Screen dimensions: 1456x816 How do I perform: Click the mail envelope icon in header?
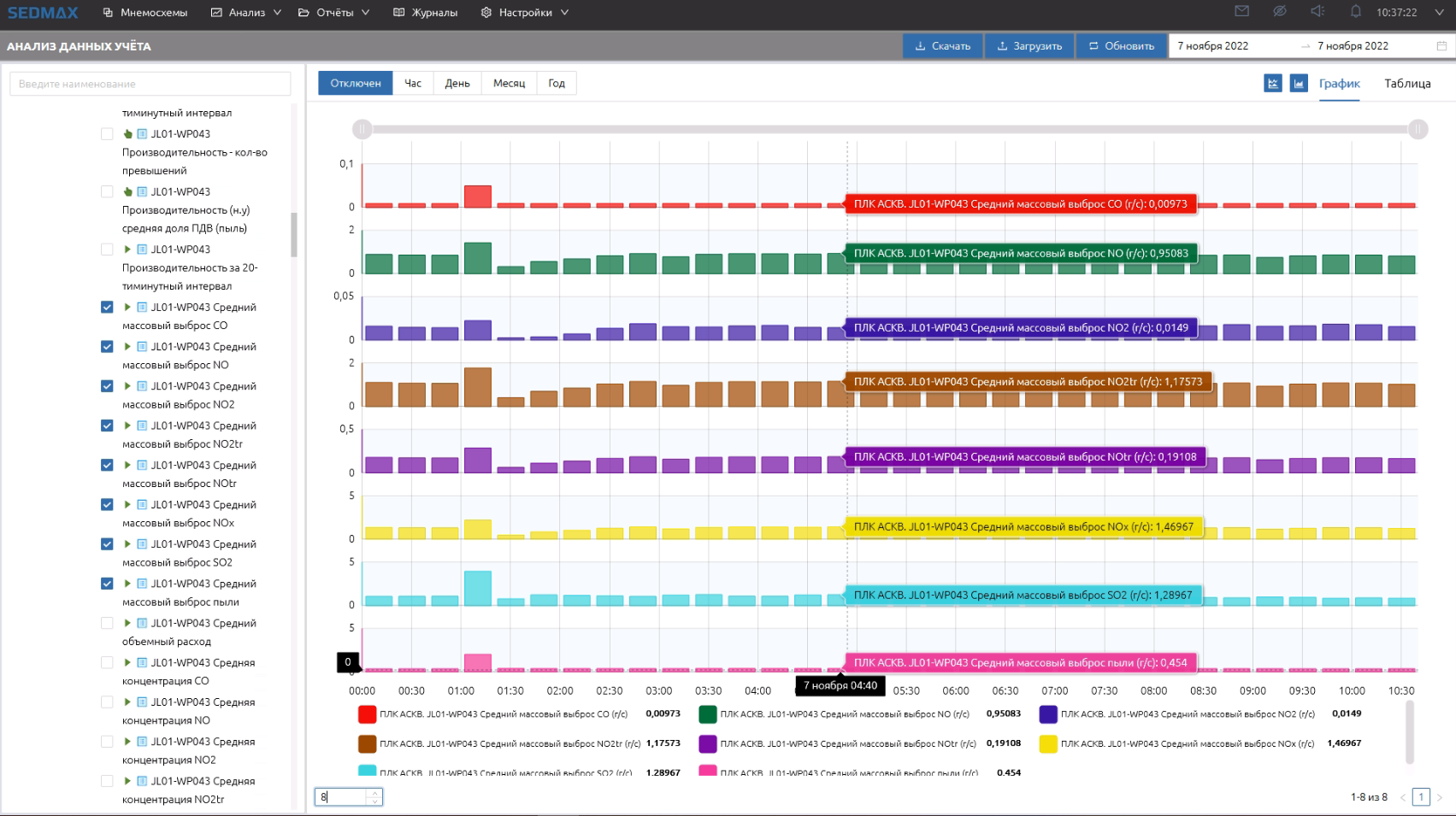coord(1241,11)
